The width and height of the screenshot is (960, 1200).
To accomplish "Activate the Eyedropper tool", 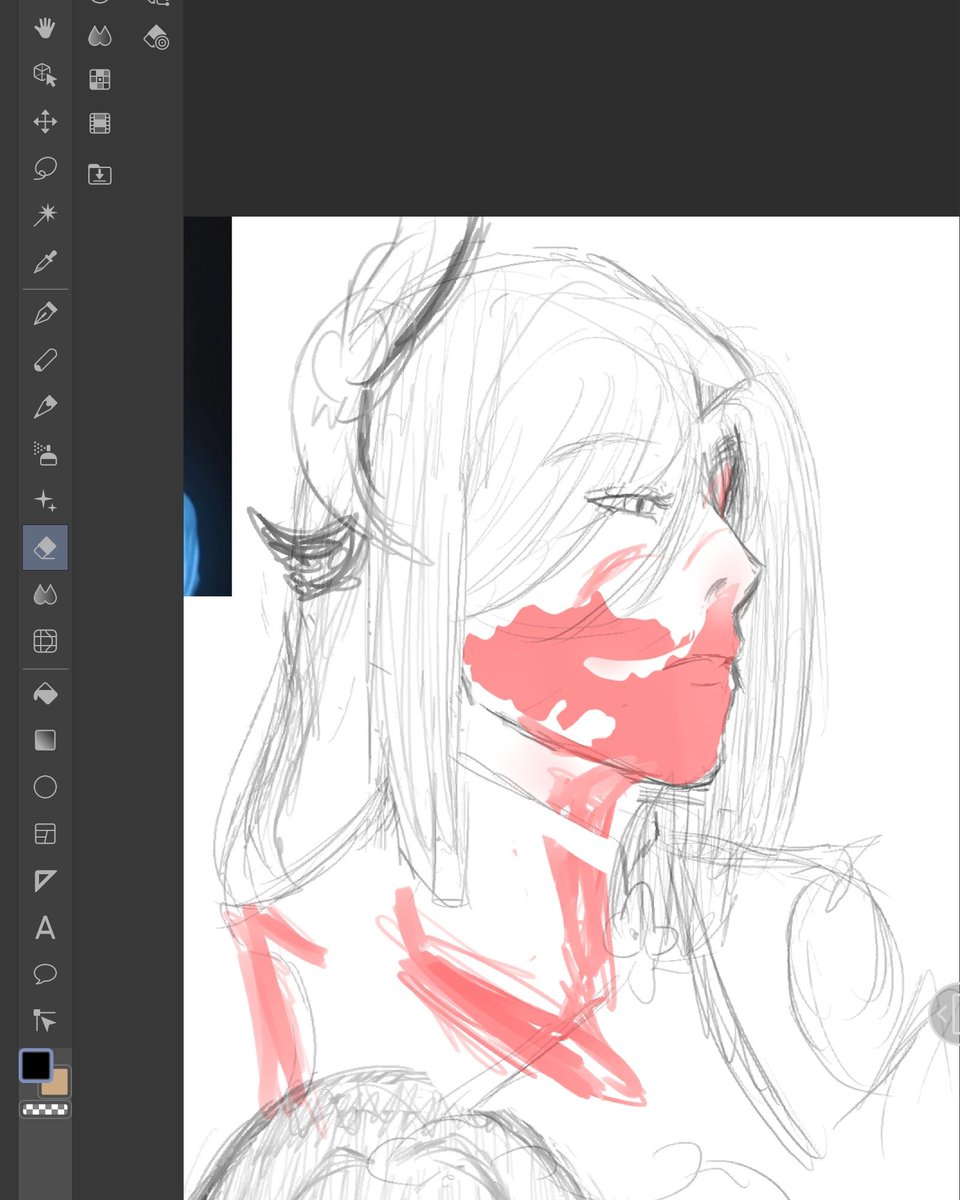I will [45, 262].
